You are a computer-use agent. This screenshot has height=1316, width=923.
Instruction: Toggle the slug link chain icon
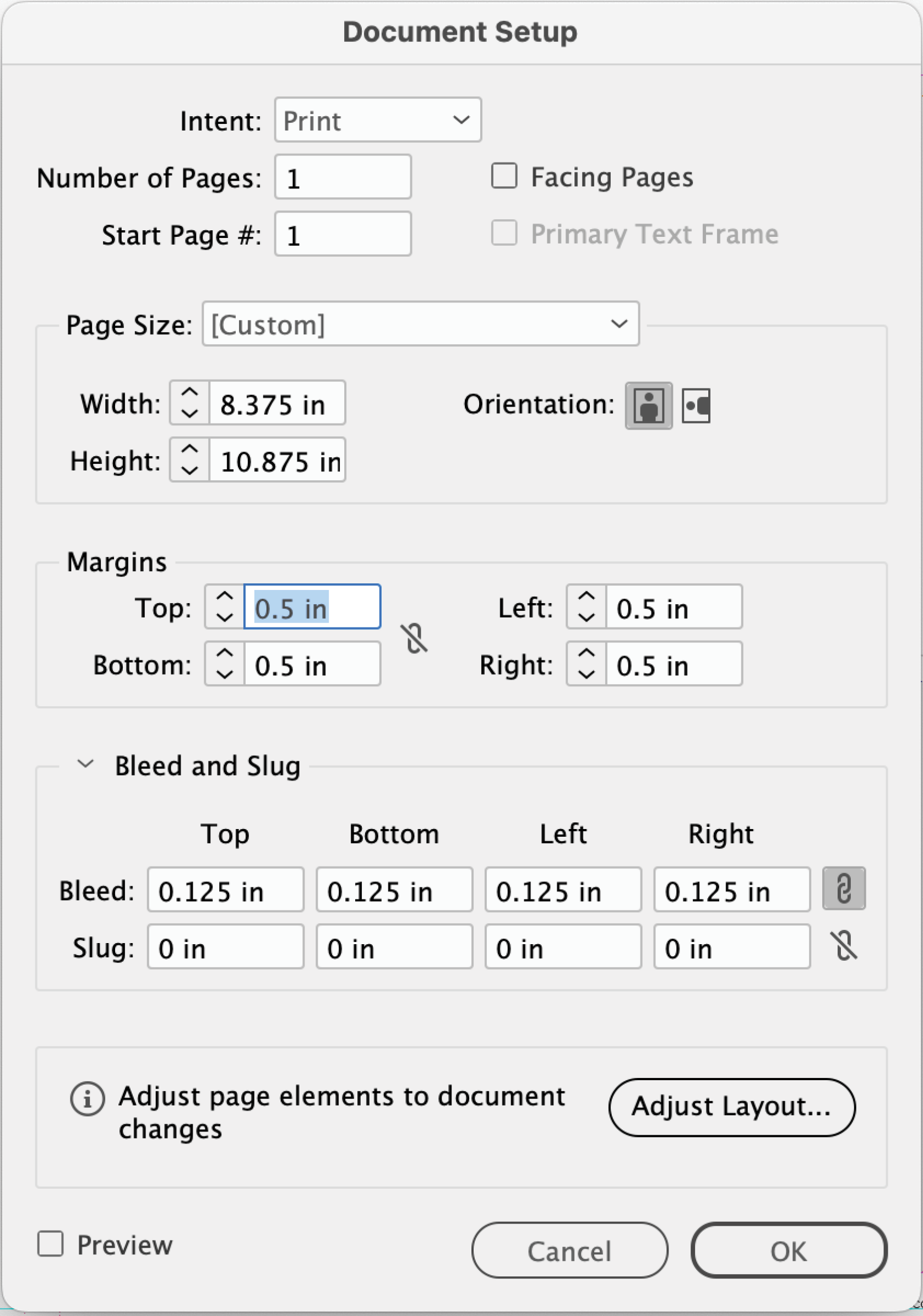coord(844,946)
